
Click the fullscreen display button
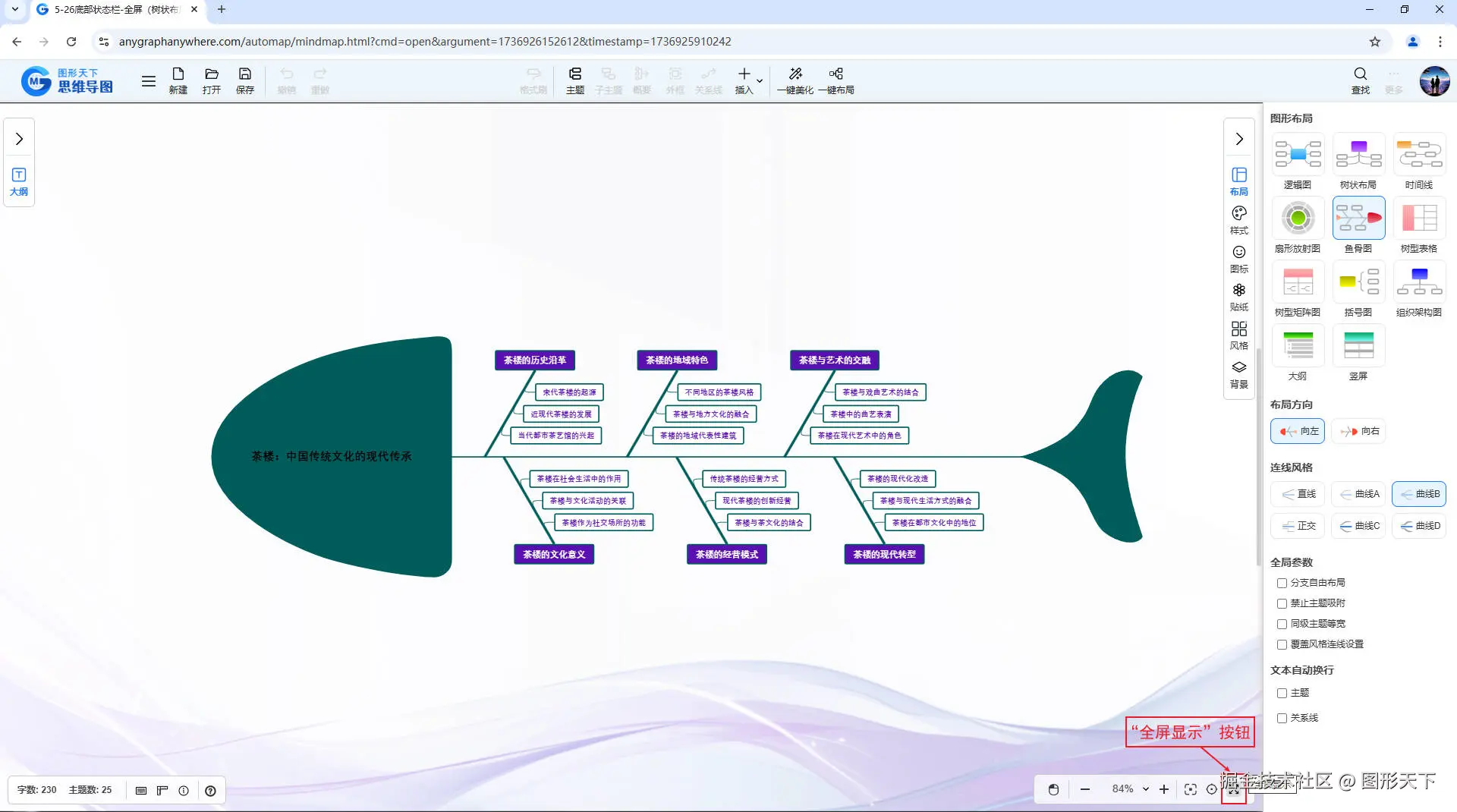coord(1234,789)
